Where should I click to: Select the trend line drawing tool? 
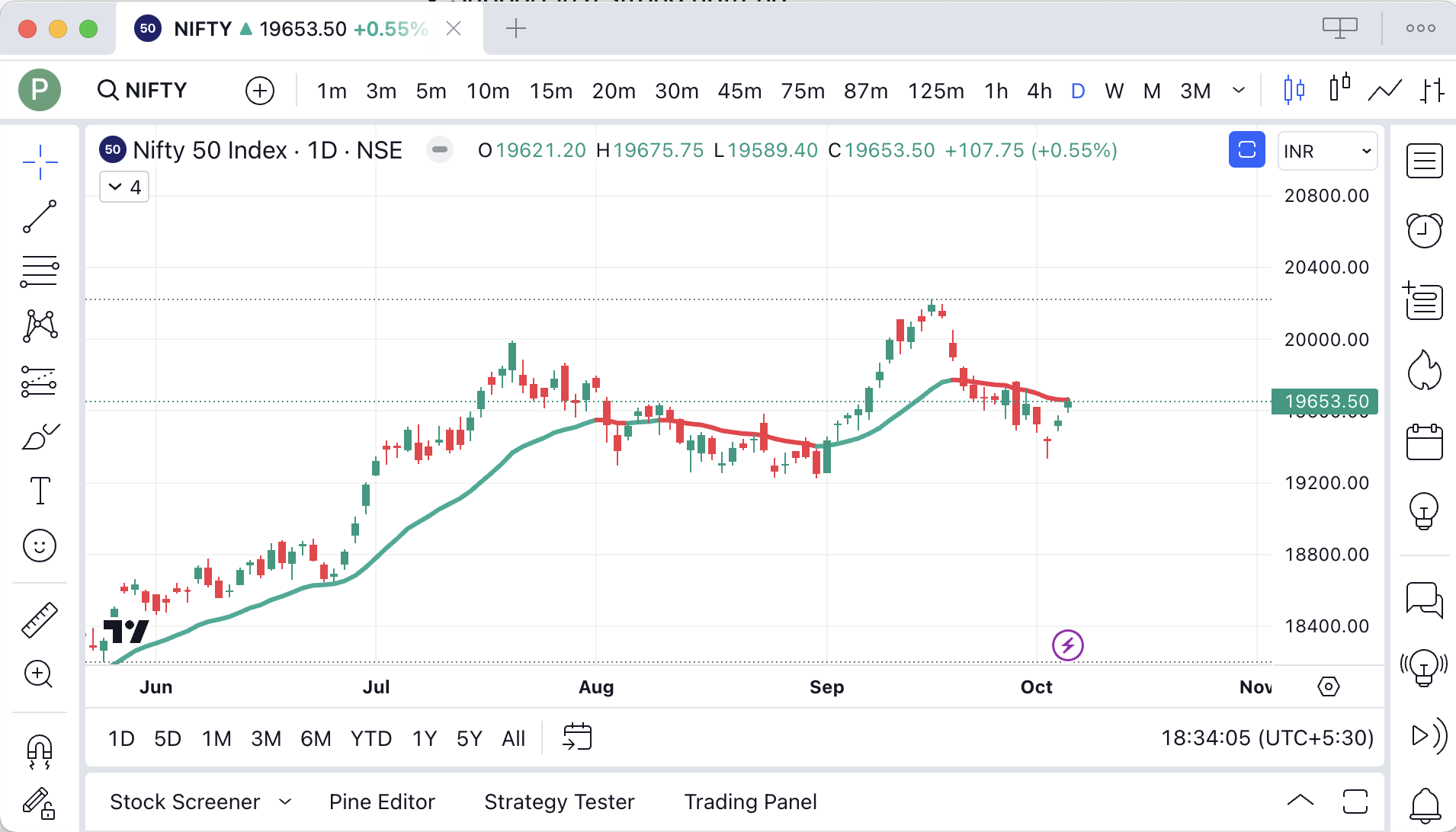pyautogui.click(x=40, y=216)
